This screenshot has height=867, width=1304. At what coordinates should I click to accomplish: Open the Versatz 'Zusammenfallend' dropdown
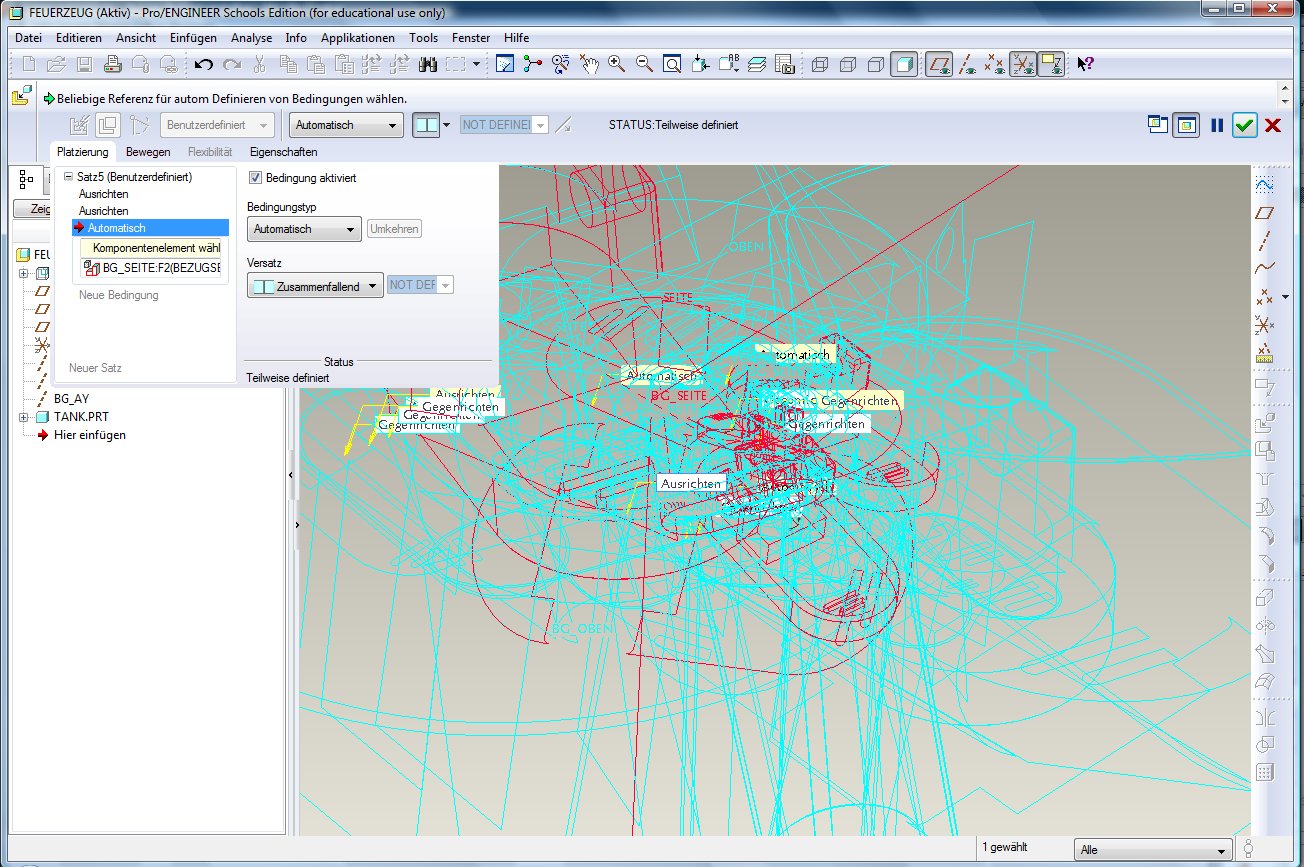(316, 286)
